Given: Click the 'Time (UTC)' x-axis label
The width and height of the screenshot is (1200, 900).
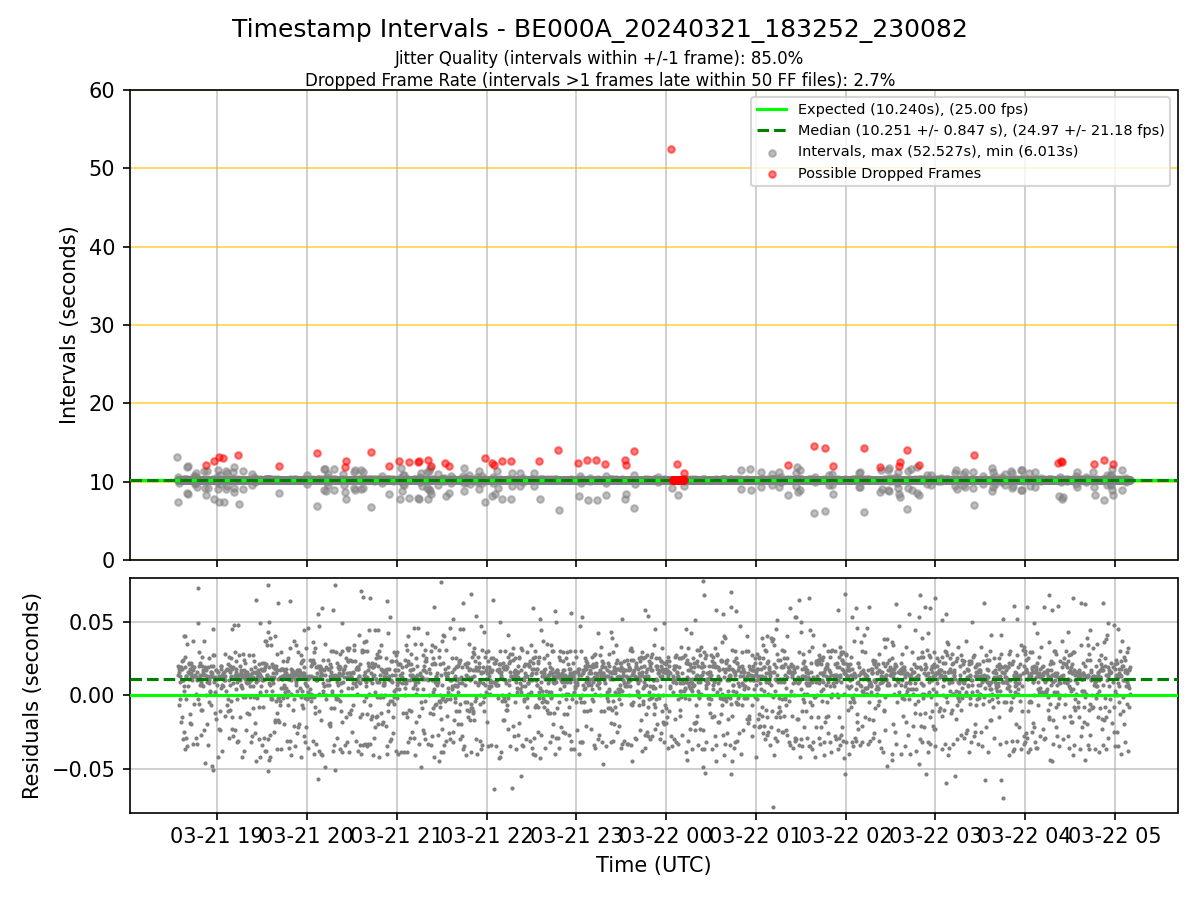Looking at the screenshot, I should [x=653, y=865].
